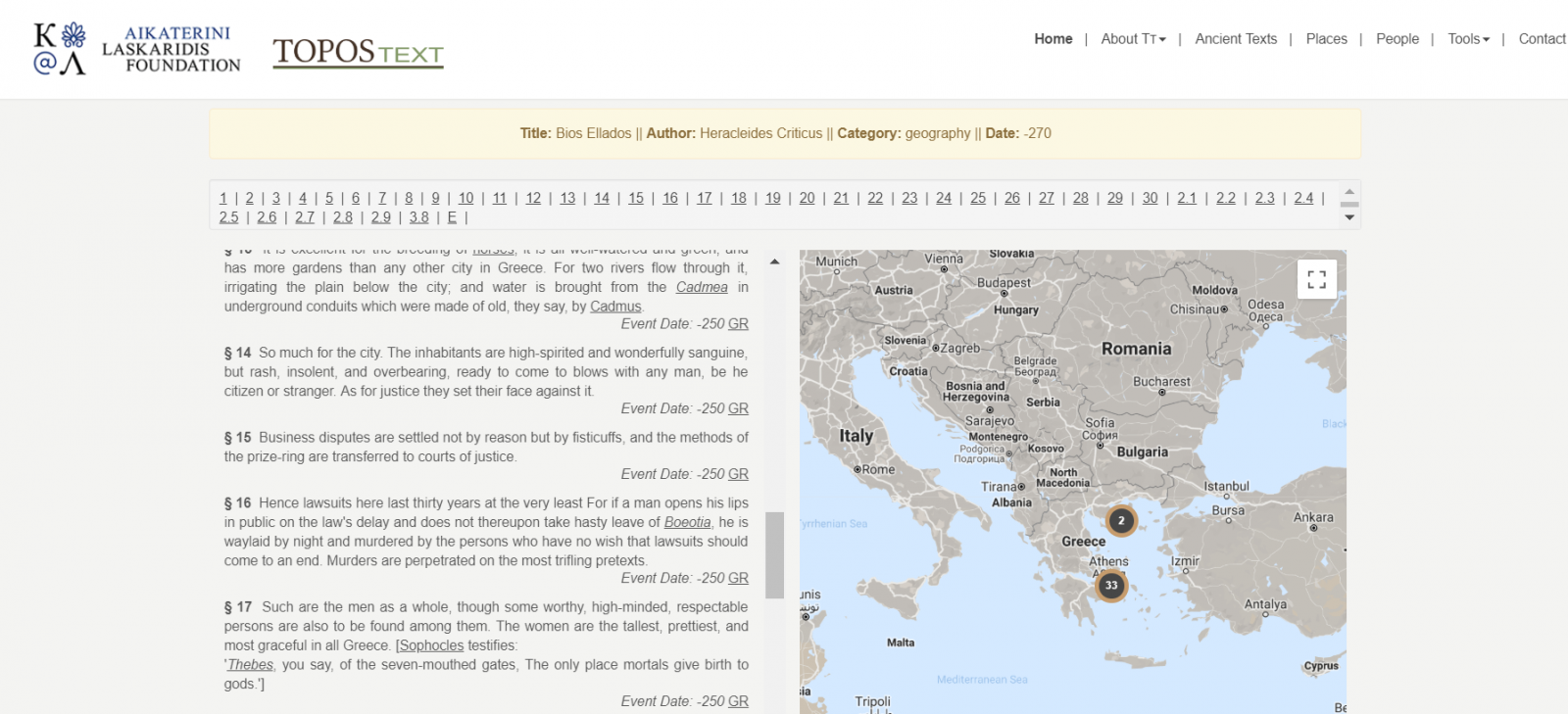Expand the Tools dropdown menu
The height and width of the screenshot is (714, 1568).
click(x=1468, y=39)
